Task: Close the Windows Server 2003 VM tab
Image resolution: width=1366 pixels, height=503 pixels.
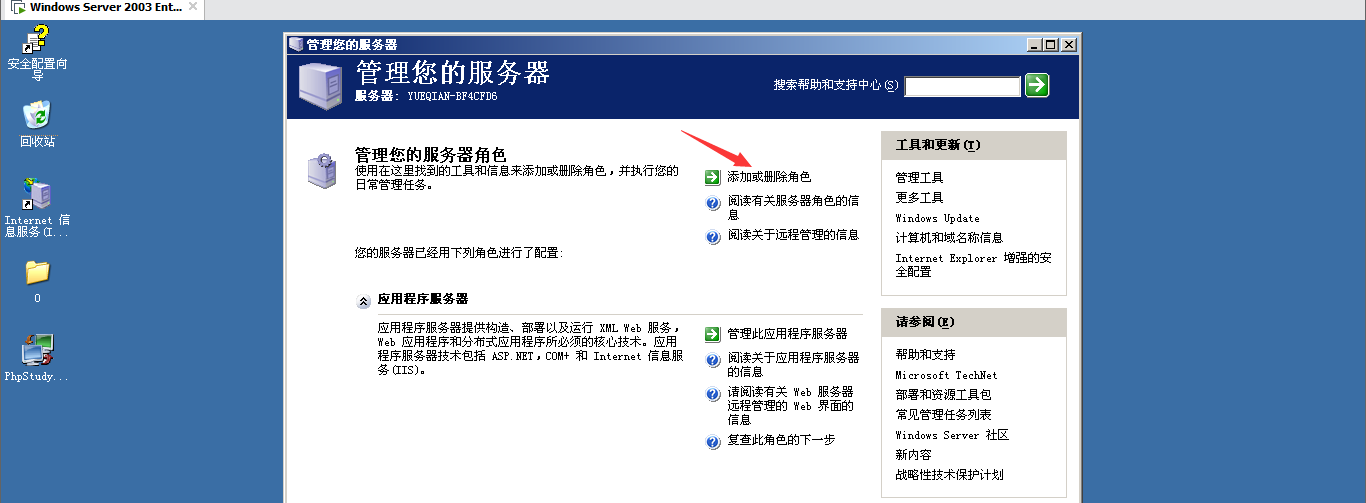Action: tap(193, 7)
